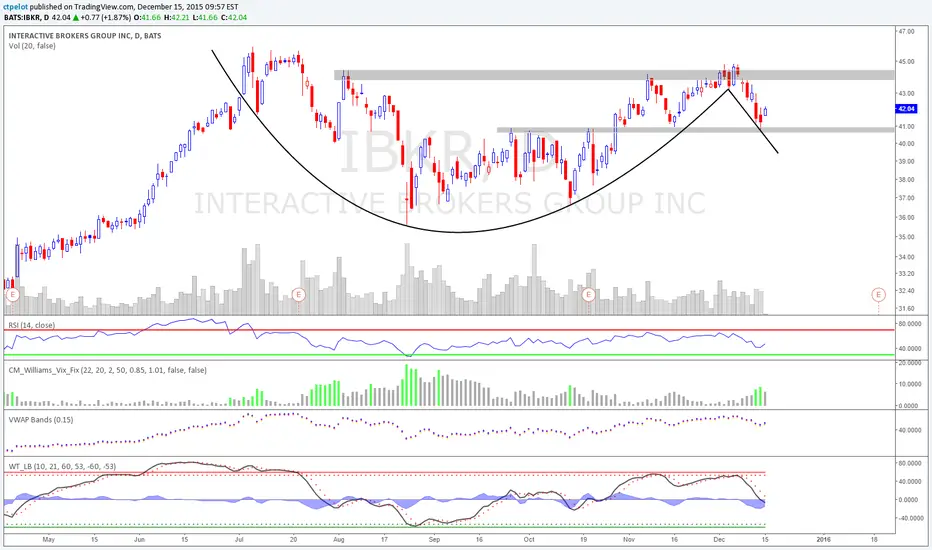
Task: Click the earnings E marker near early May
Action: point(12,294)
